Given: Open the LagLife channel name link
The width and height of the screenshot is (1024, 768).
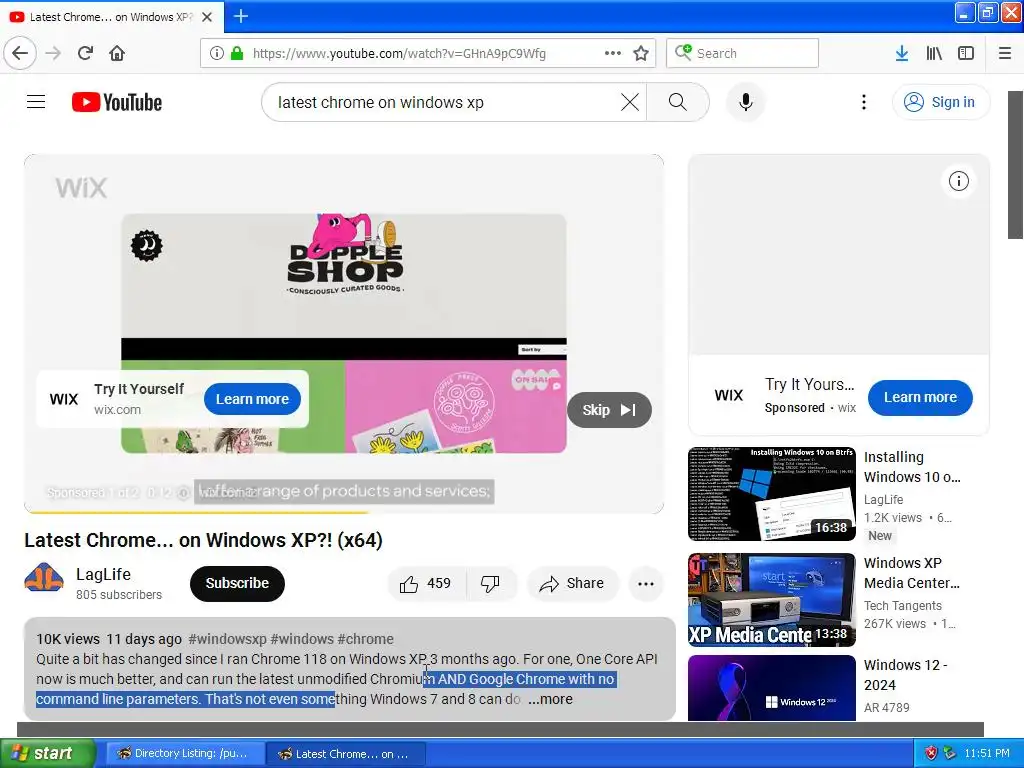Looking at the screenshot, I should point(103,574).
